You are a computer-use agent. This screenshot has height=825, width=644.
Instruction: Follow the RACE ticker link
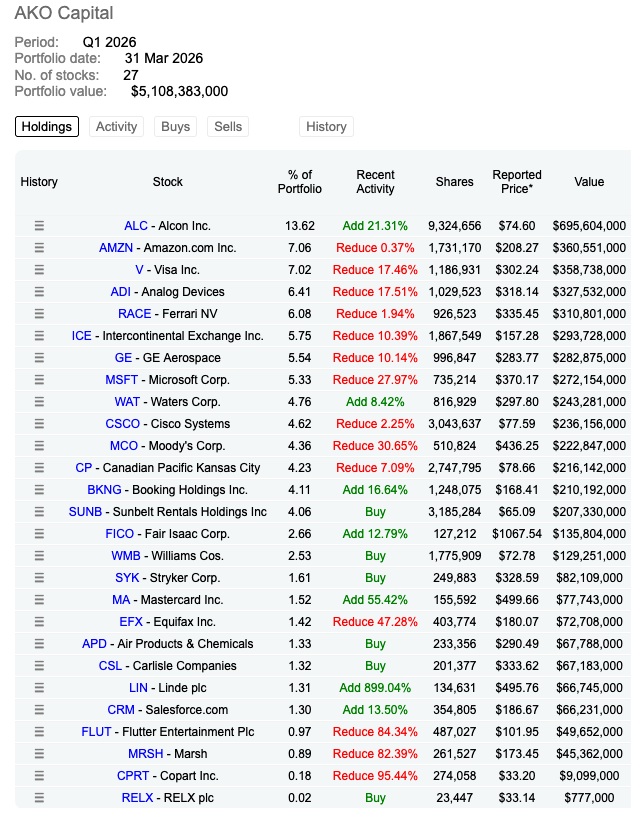[x=135, y=314]
